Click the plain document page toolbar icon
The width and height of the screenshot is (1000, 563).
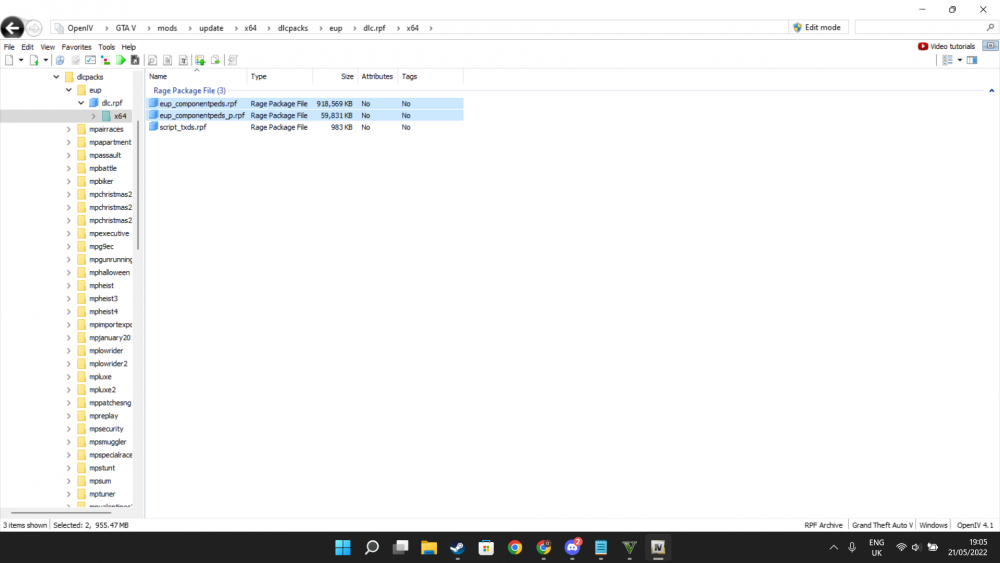[167, 60]
